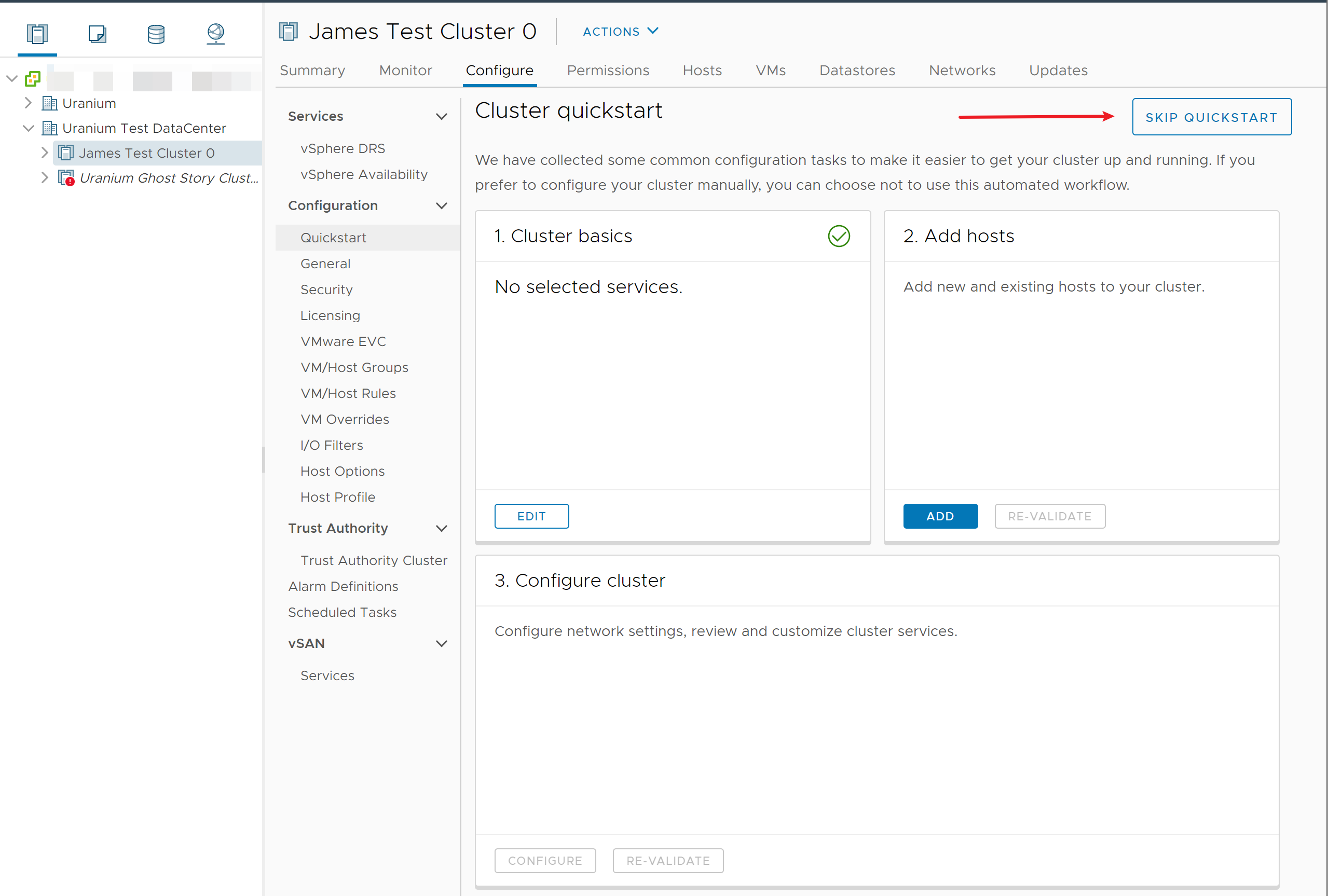This screenshot has width=1328, height=896.
Task: Open the Networking inventory icon
Action: click(x=215, y=34)
